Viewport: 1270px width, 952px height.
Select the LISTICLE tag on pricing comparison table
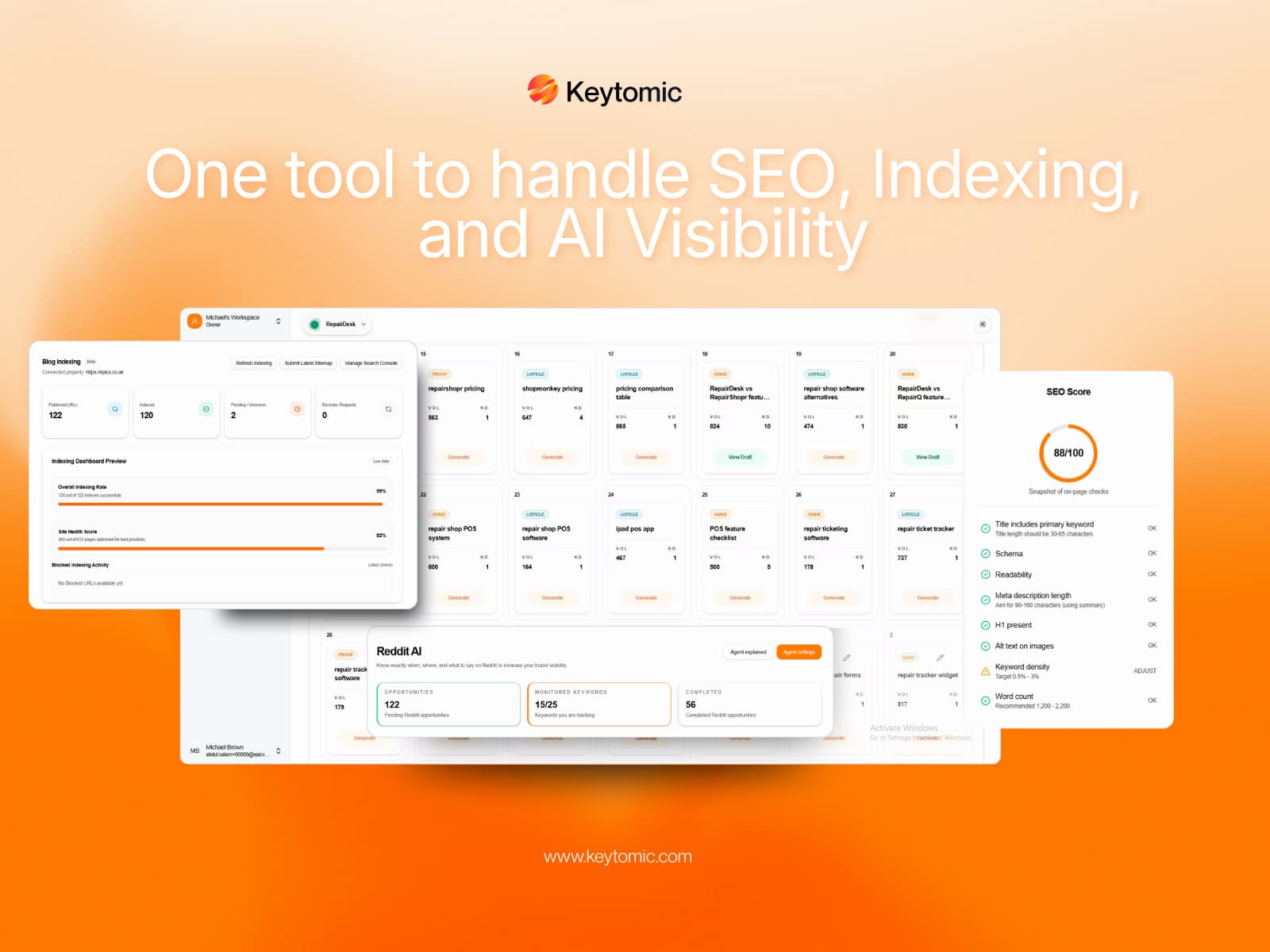coord(627,373)
